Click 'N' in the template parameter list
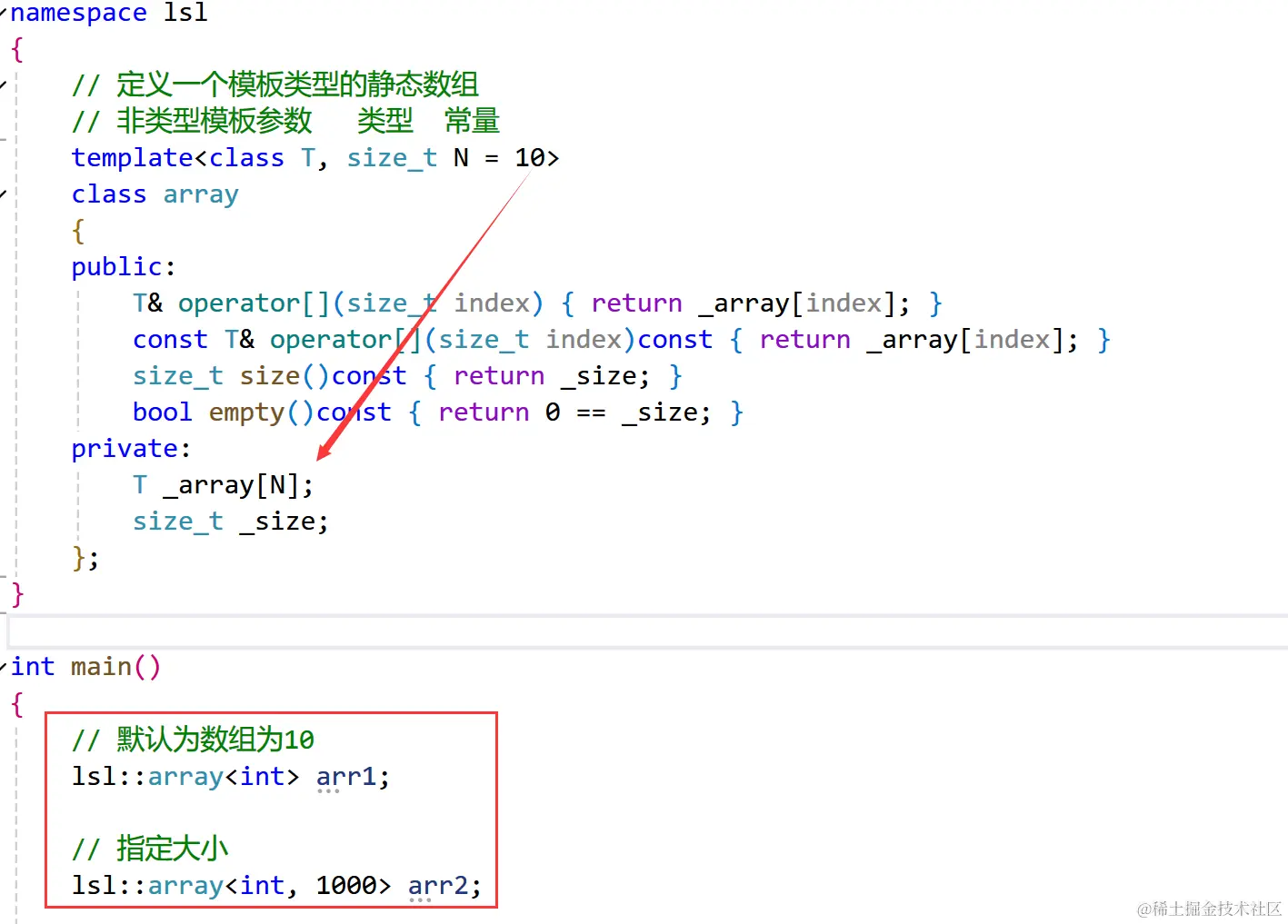The width and height of the screenshot is (1288, 924). click(x=461, y=158)
